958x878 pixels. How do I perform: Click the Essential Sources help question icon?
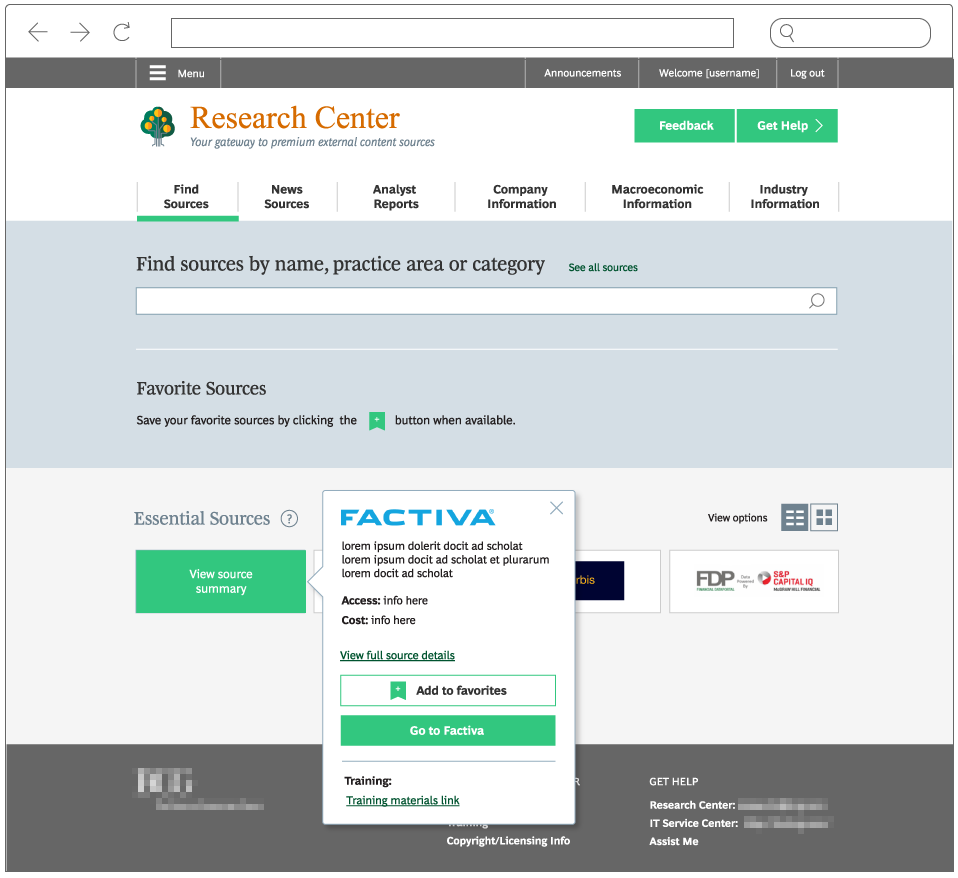(x=289, y=519)
